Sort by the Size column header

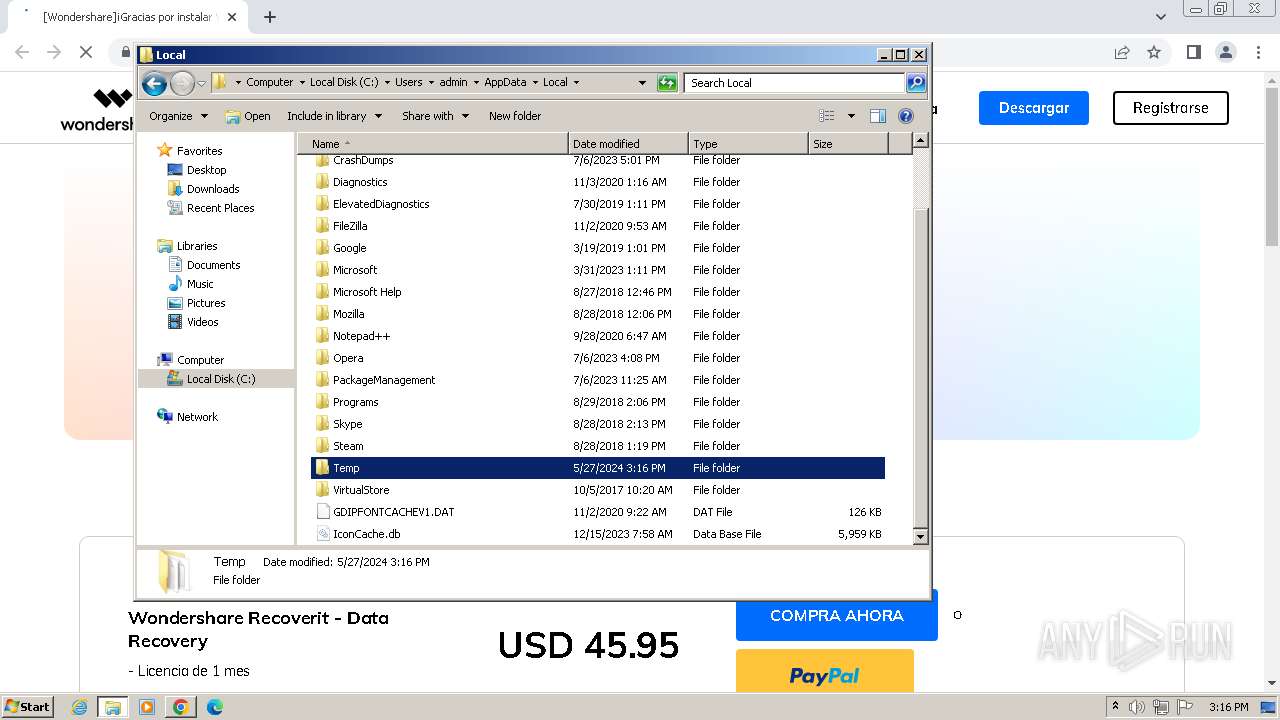(x=848, y=144)
